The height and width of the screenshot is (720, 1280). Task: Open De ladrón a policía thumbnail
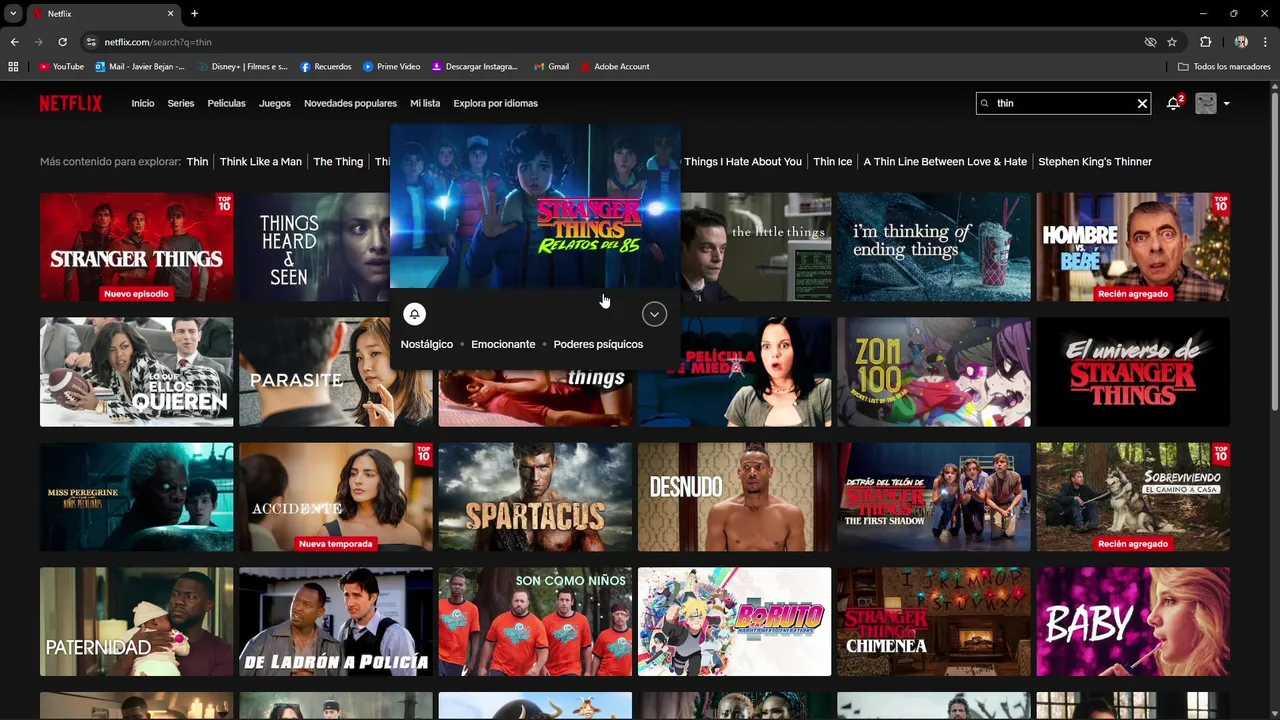pyautogui.click(x=336, y=622)
